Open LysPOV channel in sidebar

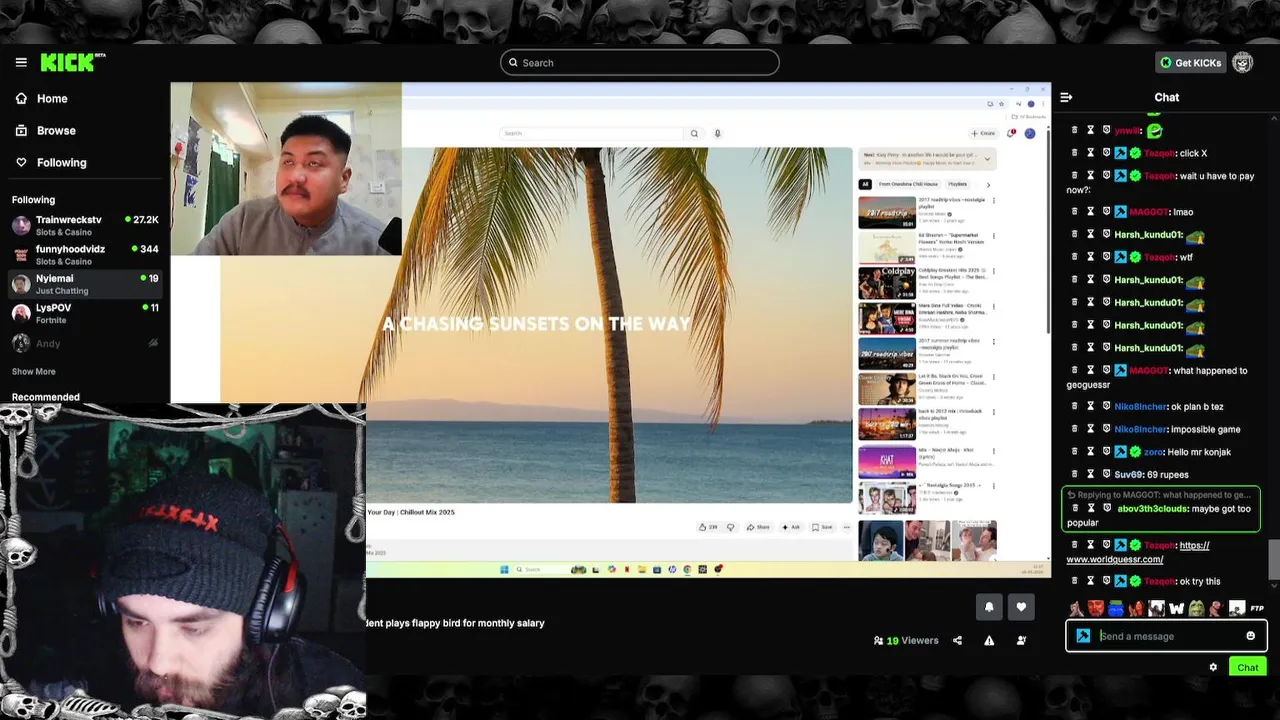[x=85, y=313]
